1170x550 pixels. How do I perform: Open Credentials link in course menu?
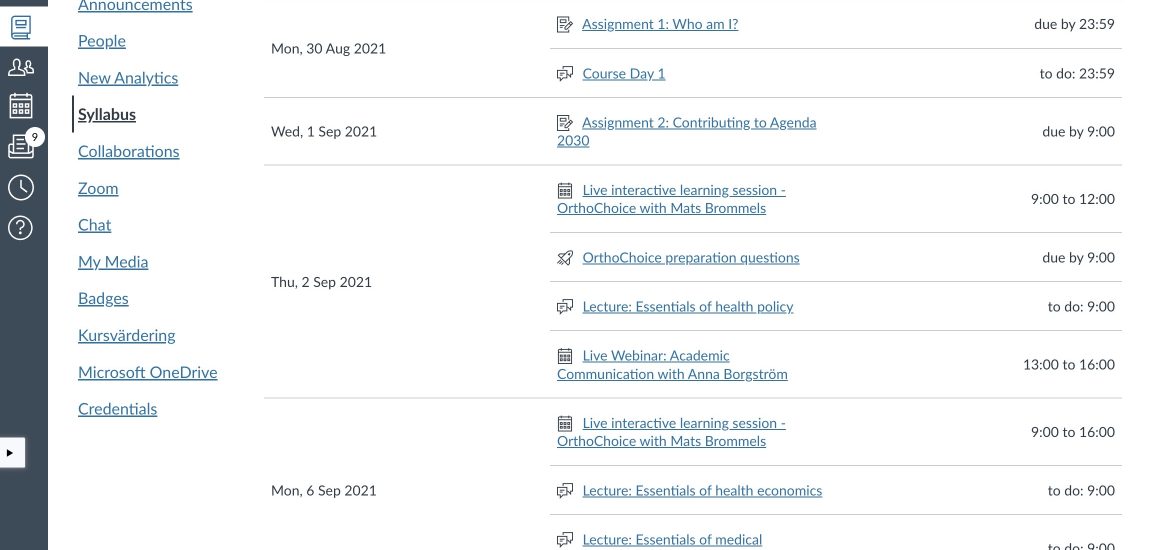(117, 409)
